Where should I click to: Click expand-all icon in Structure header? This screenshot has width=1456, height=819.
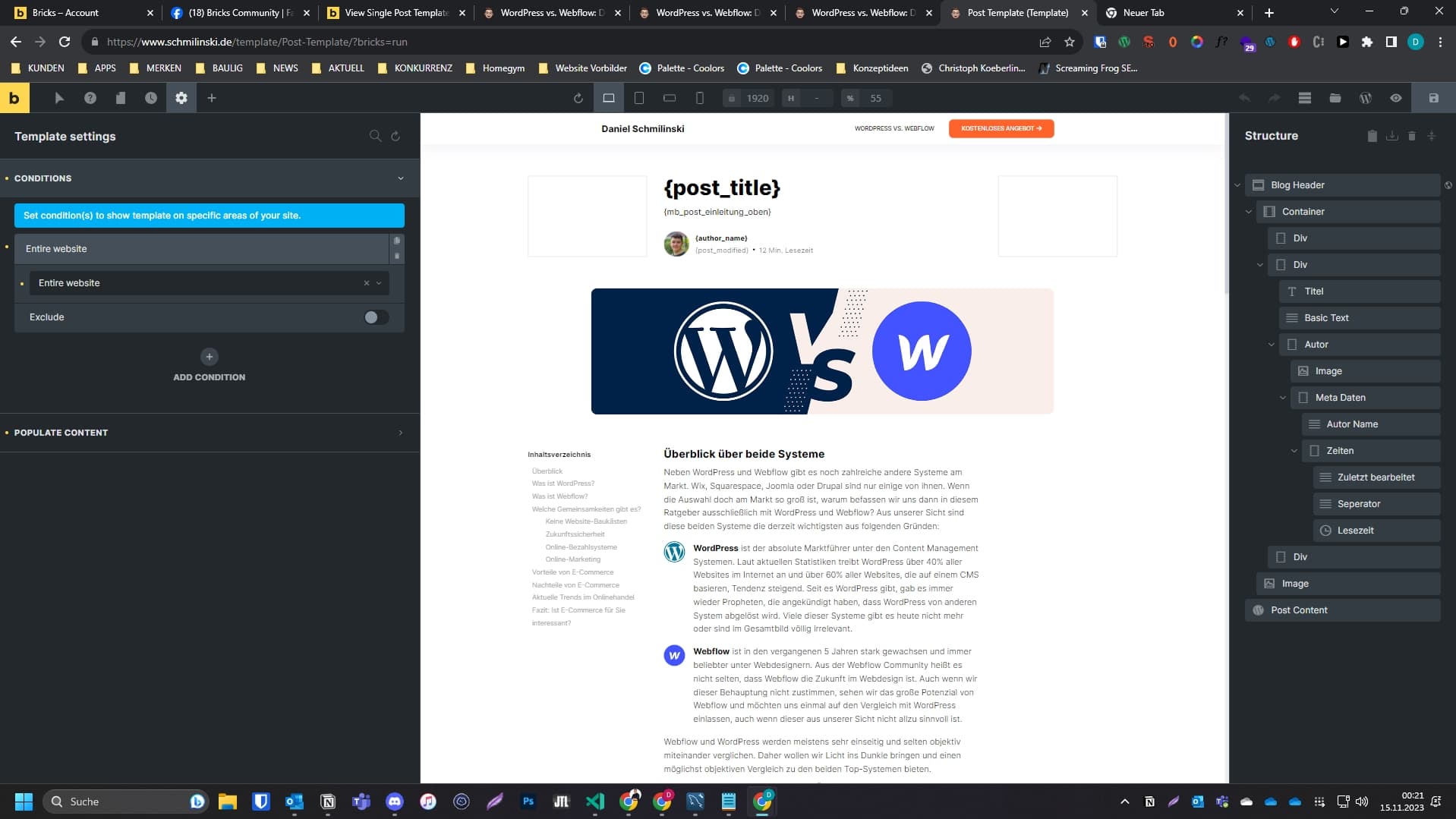[x=1432, y=136]
